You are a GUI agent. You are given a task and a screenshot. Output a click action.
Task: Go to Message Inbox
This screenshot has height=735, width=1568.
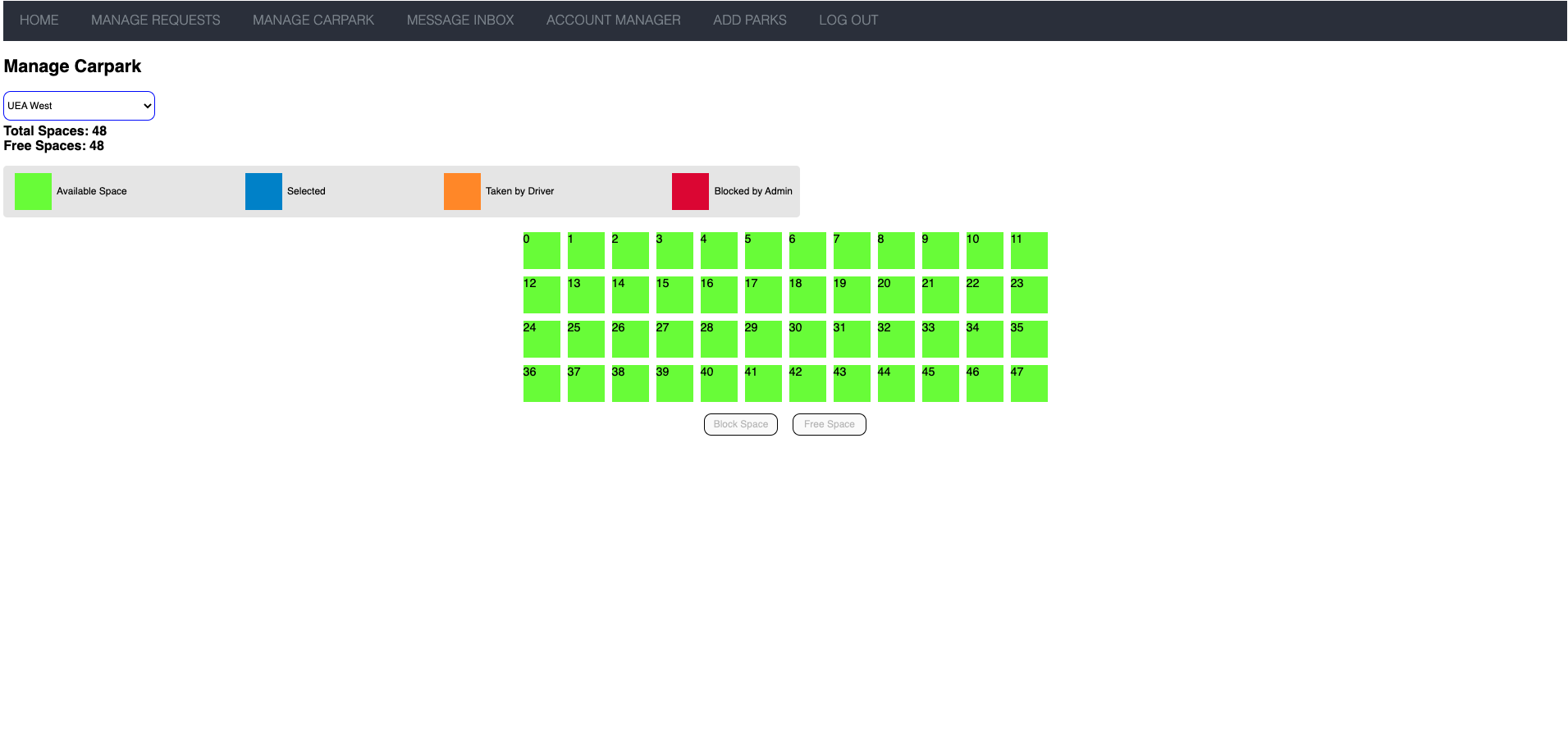coord(460,21)
